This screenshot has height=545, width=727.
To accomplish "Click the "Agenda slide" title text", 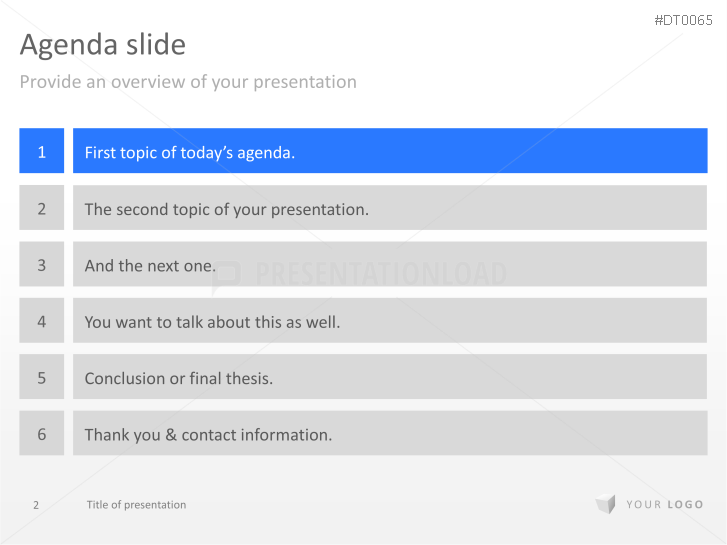I will 102,45.
